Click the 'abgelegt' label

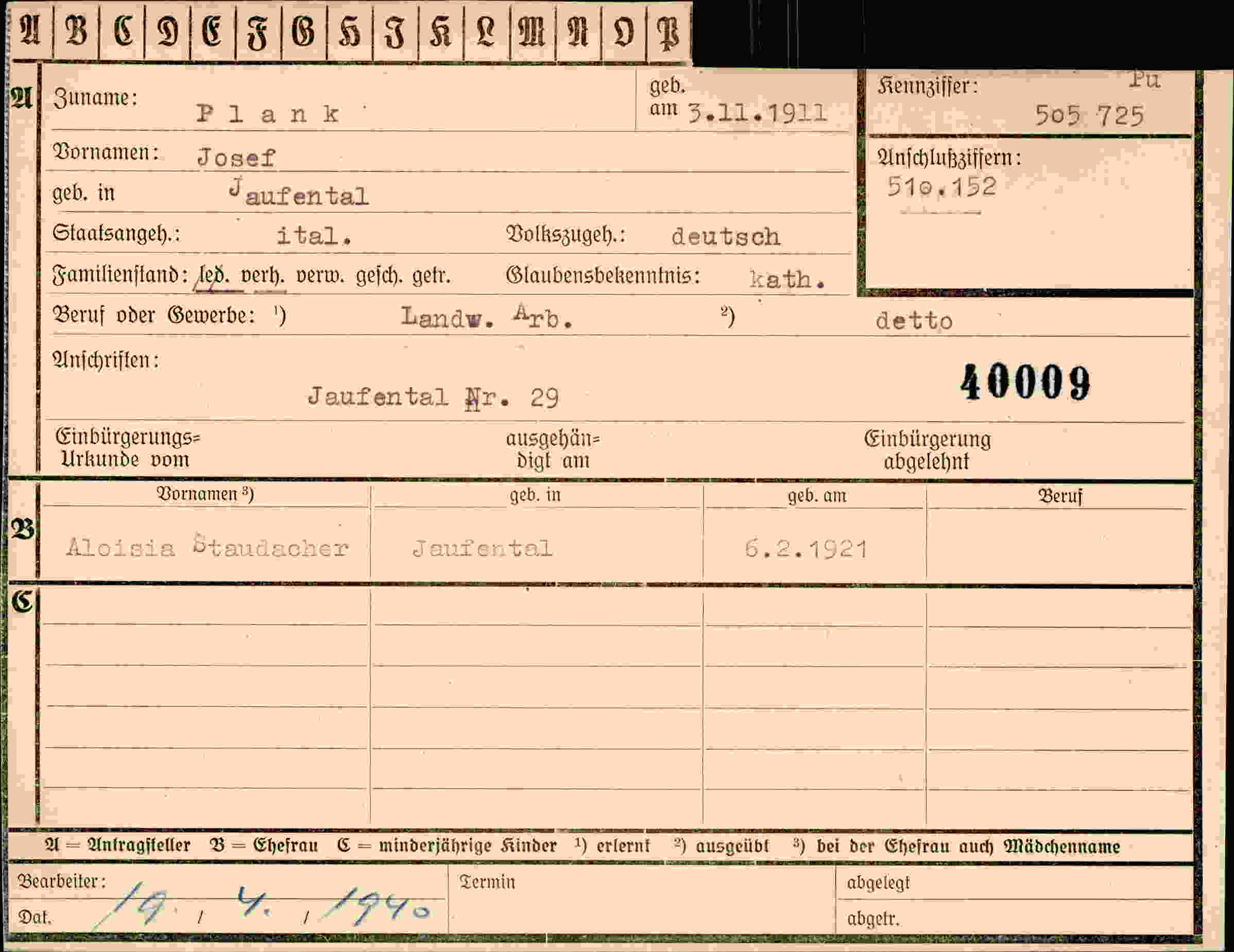[878, 883]
